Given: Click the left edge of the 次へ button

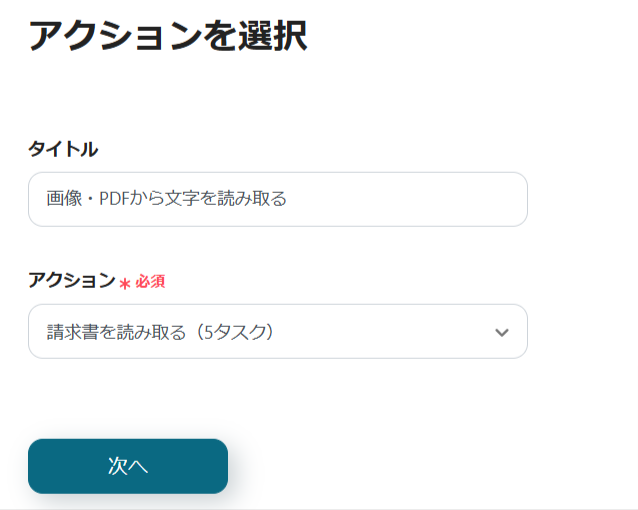Looking at the screenshot, I should click(x=40, y=466).
